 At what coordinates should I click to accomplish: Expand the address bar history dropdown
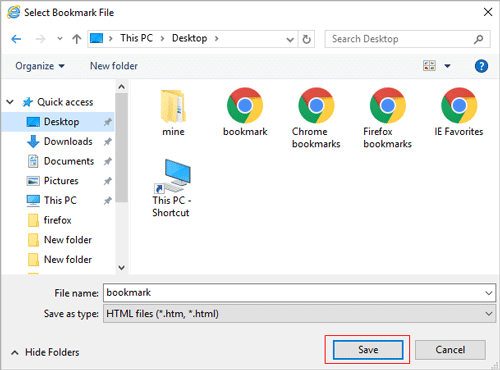pyautogui.click(x=290, y=40)
